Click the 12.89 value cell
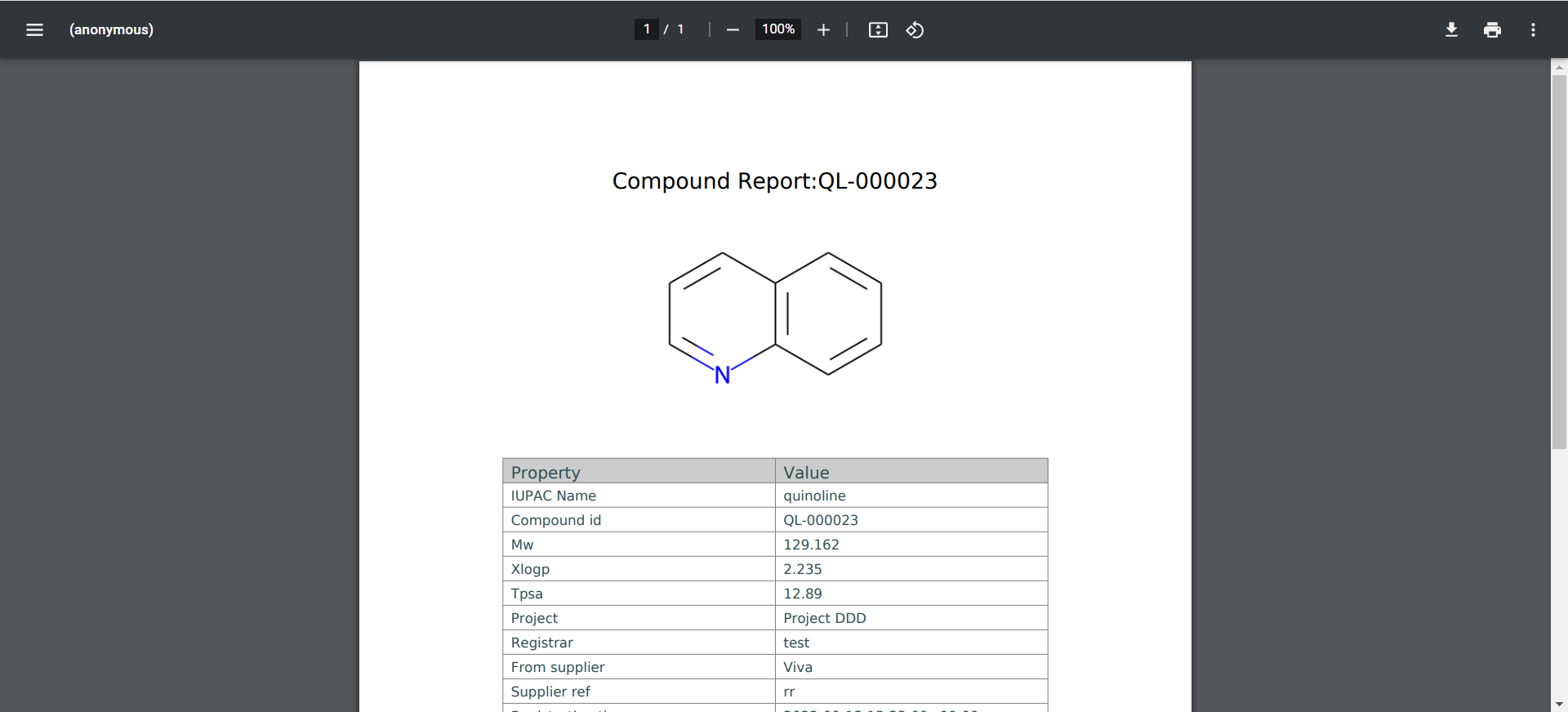This screenshot has width=1568, height=712. (x=911, y=594)
